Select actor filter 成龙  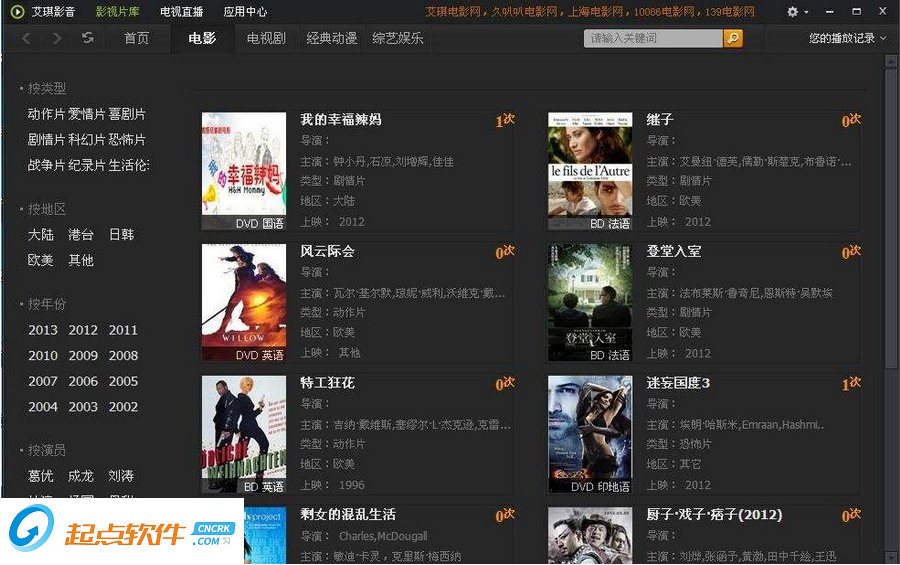81,476
